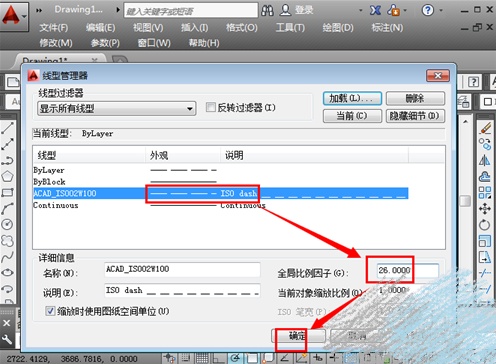Open the Autodesk Exchange X icon
Screen dimensions: 496x364
tap(375, 10)
